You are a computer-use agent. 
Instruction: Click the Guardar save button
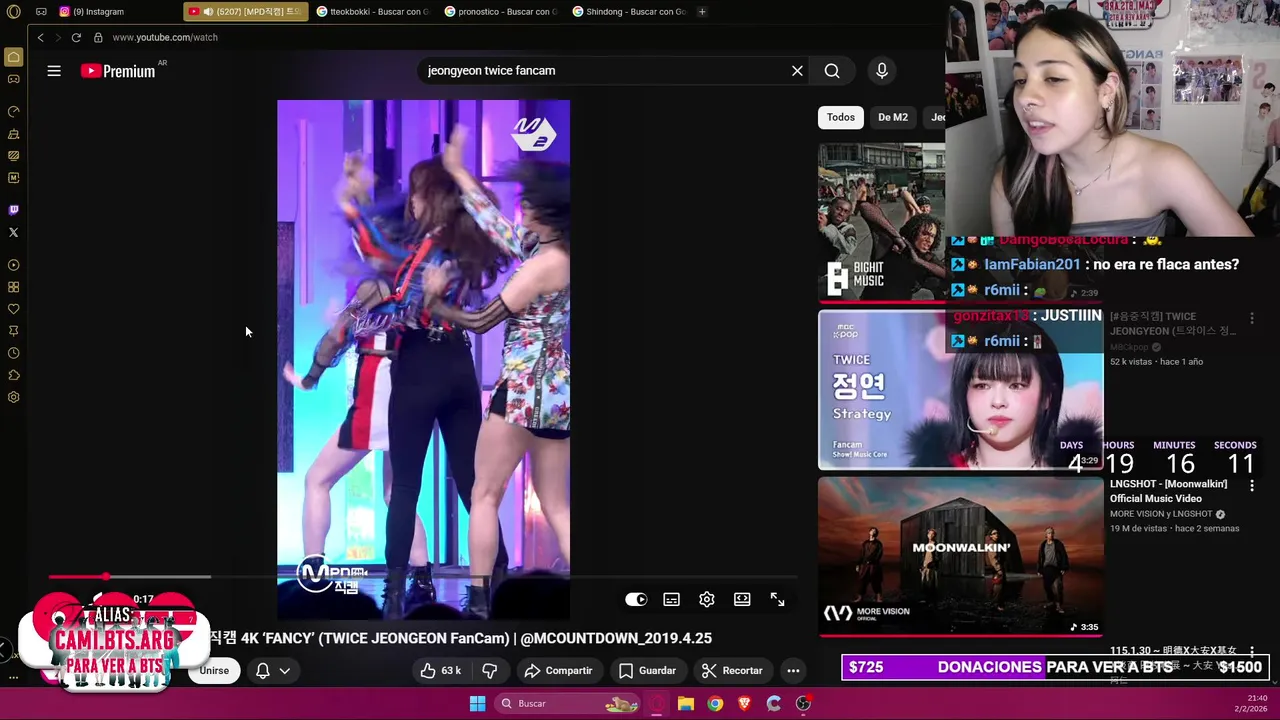coord(647,671)
